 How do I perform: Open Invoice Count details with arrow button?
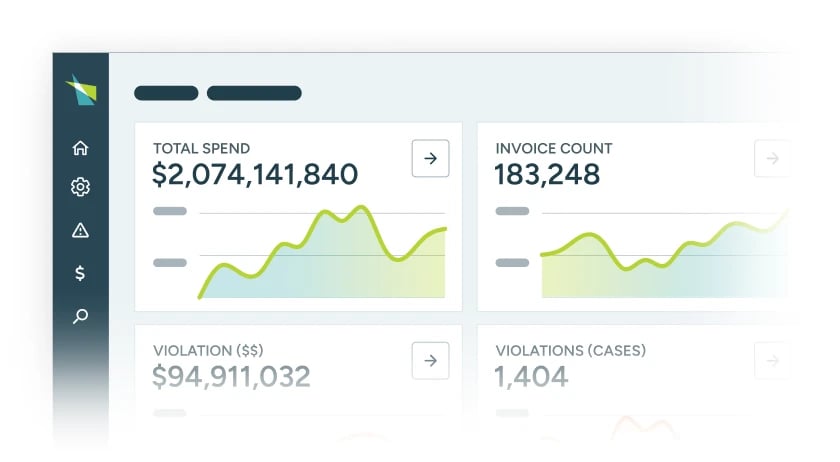(x=772, y=158)
